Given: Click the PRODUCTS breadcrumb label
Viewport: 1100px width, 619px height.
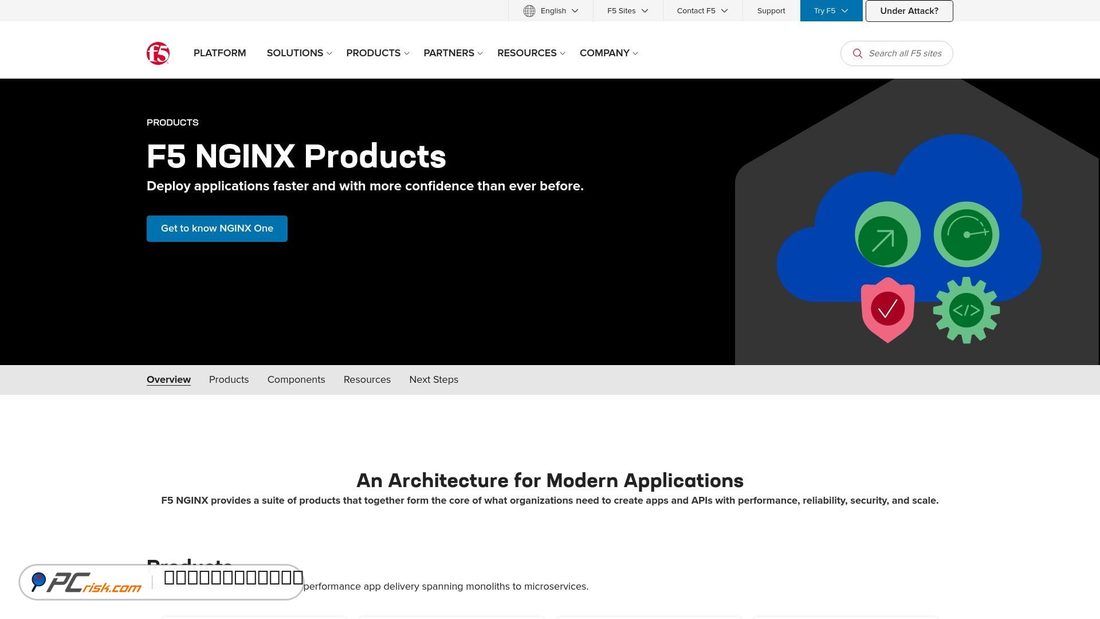Looking at the screenshot, I should click(173, 122).
